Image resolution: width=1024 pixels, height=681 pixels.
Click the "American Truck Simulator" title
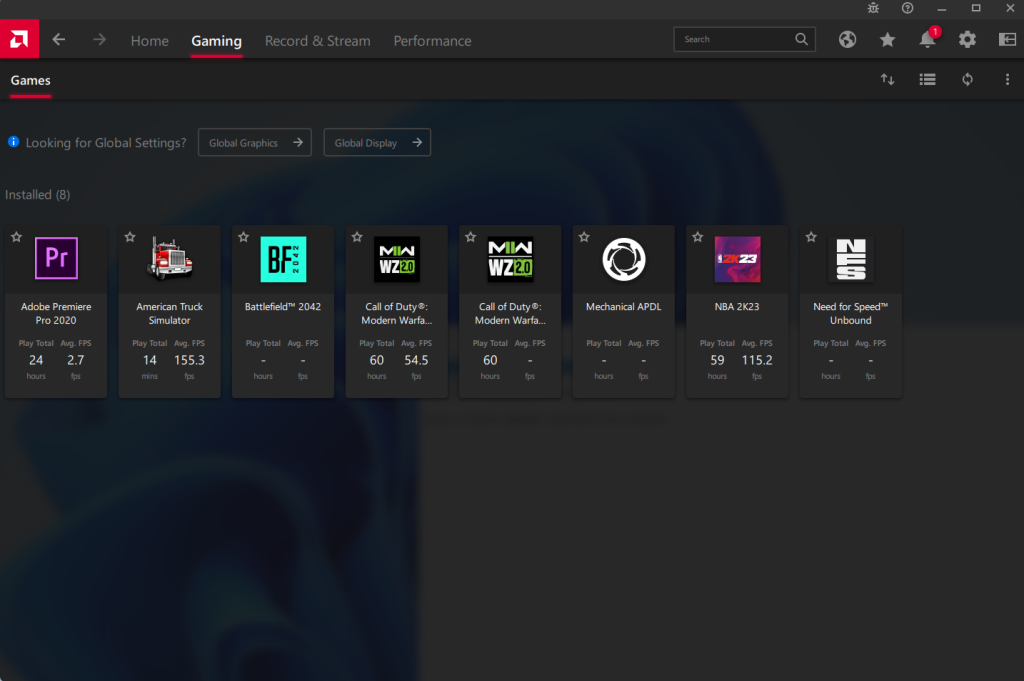tap(170, 313)
